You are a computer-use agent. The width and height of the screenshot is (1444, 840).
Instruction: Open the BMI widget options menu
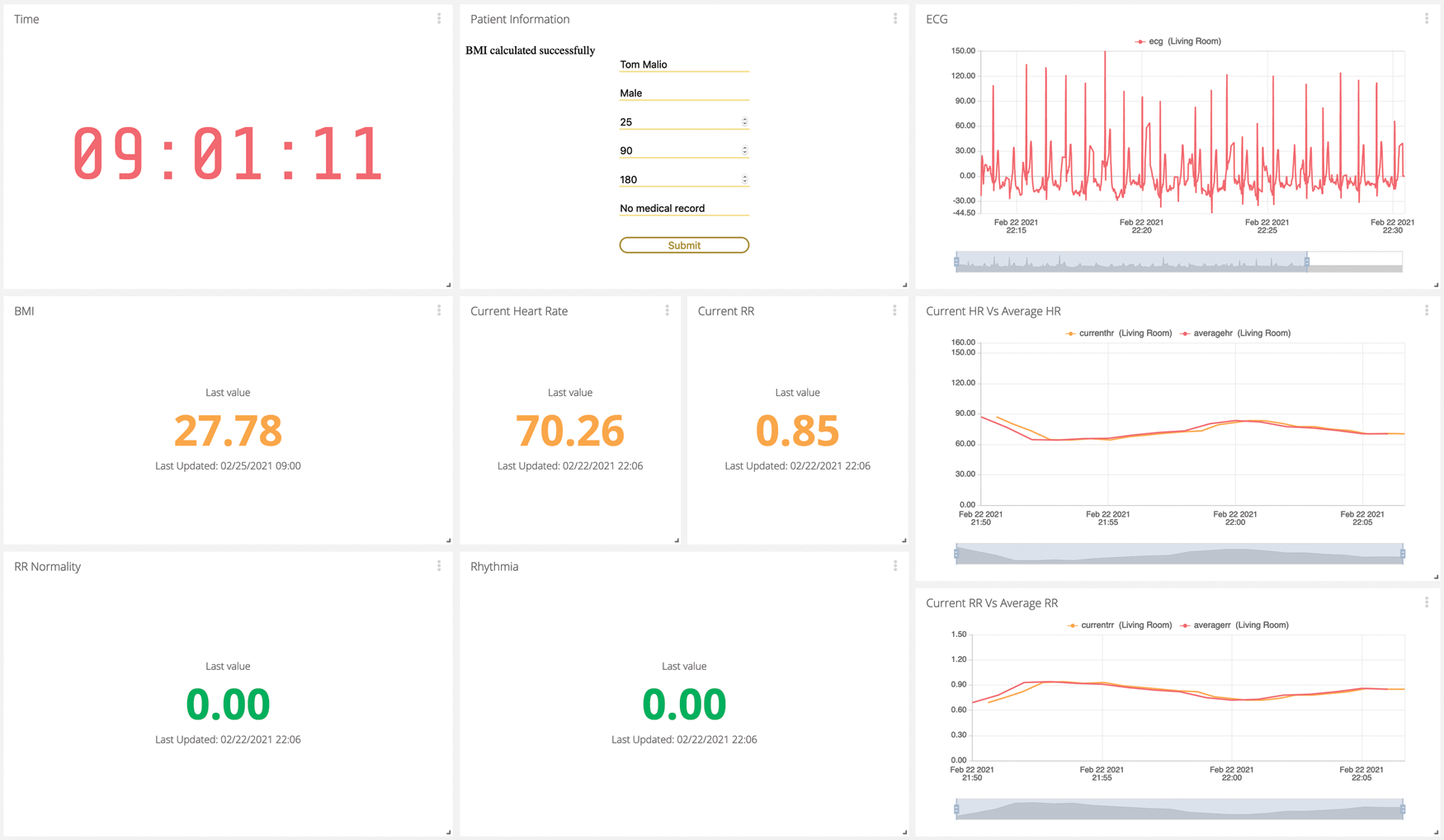(439, 310)
